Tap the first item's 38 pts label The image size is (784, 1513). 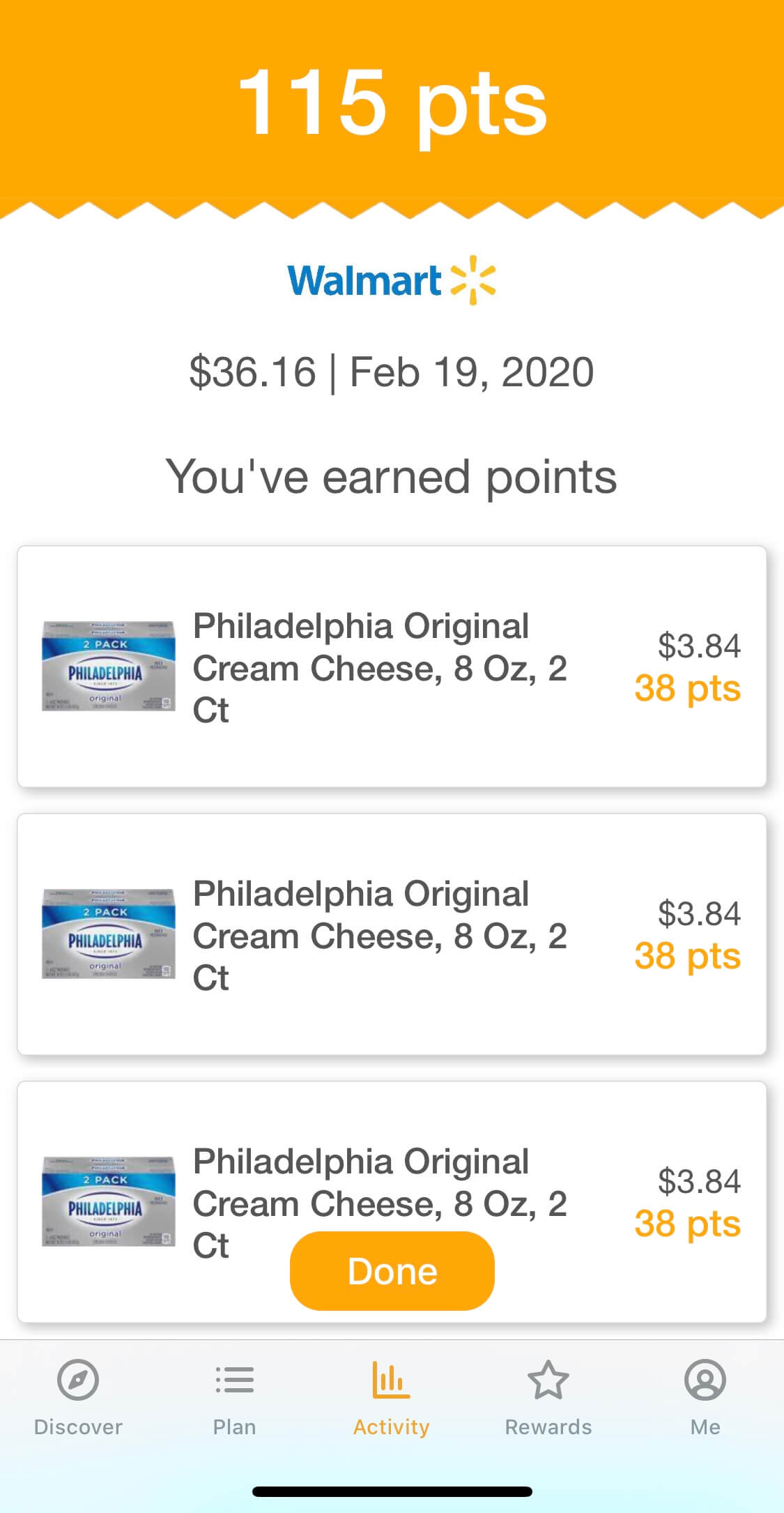[x=687, y=689]
